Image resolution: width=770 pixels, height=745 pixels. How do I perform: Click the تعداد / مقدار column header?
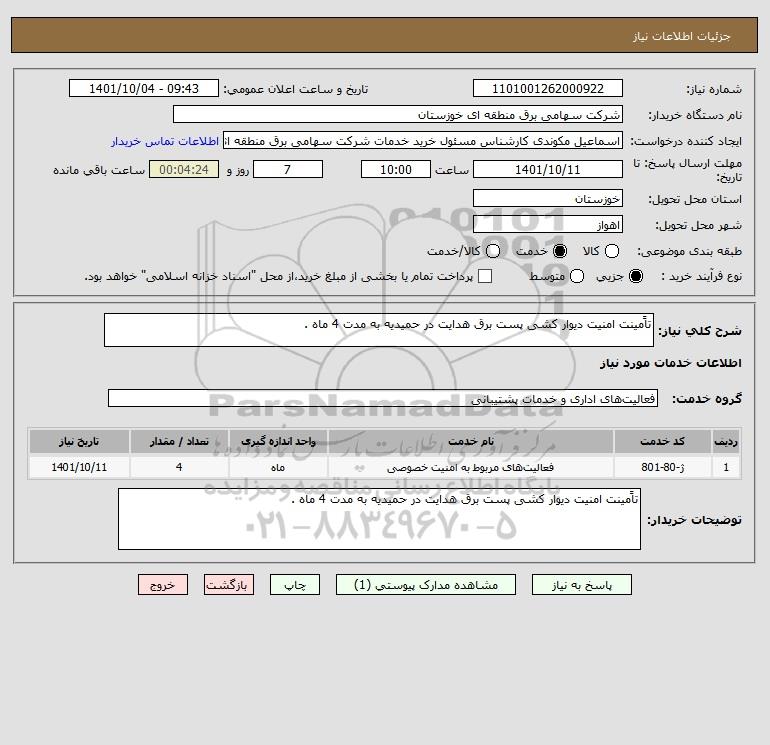[179, 441]
